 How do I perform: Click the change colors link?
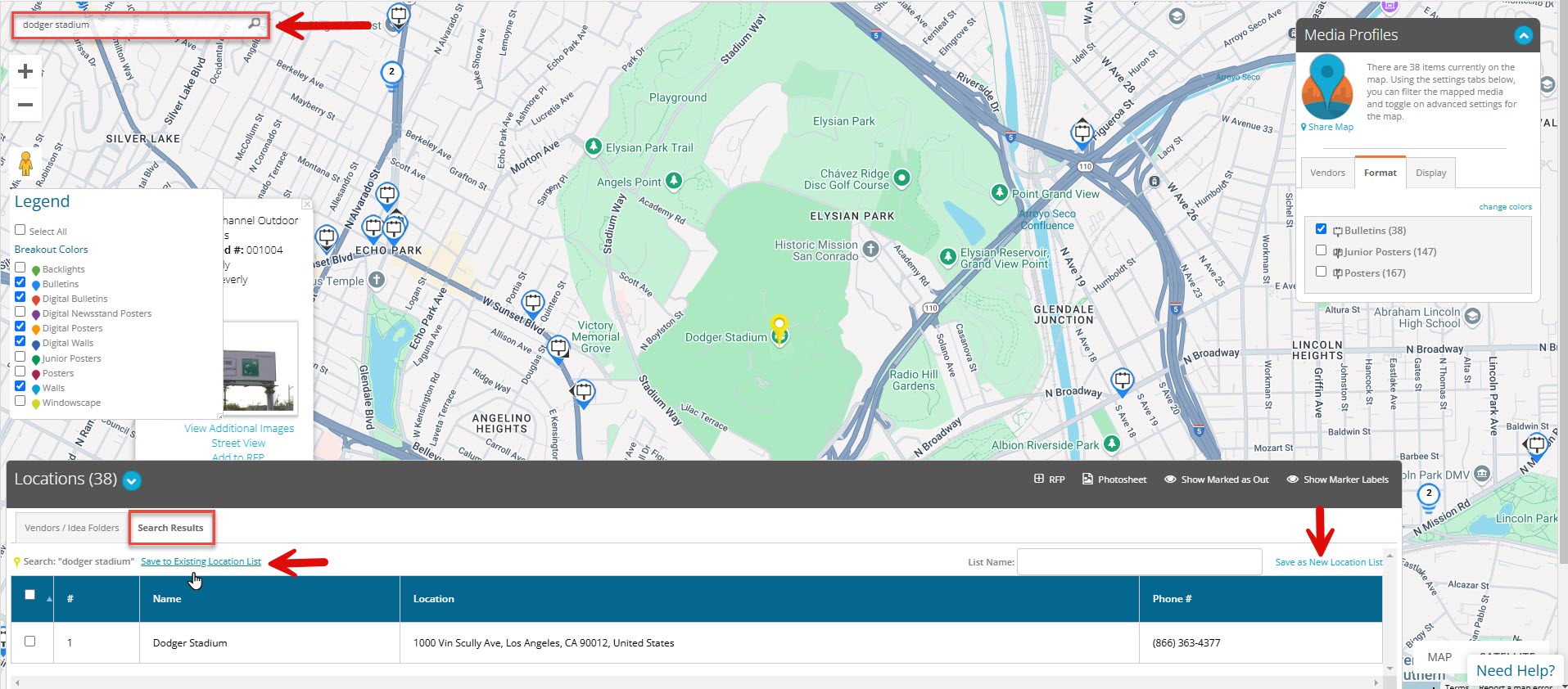pos(1505,207)
